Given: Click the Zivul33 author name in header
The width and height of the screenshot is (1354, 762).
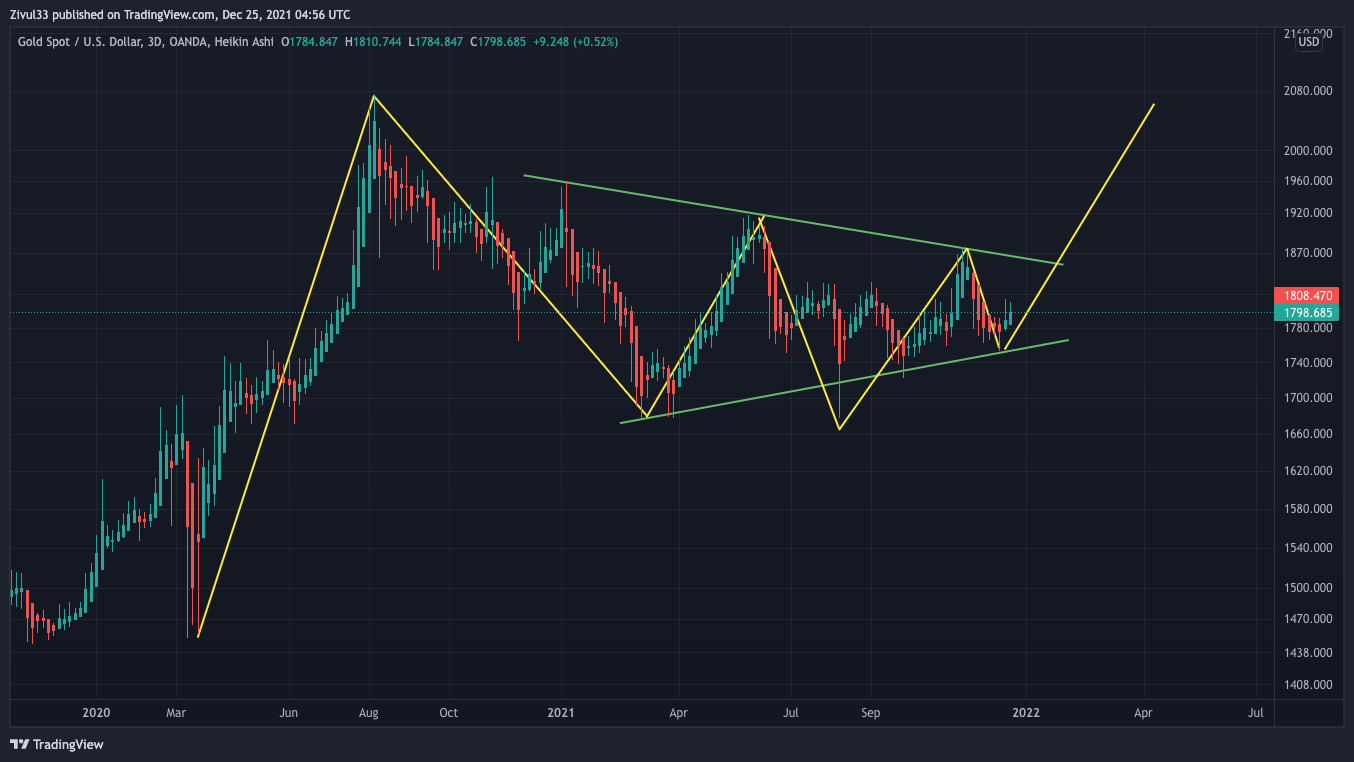Looking at the screenshot, I should pyautogui.click(x=30, y=15).
